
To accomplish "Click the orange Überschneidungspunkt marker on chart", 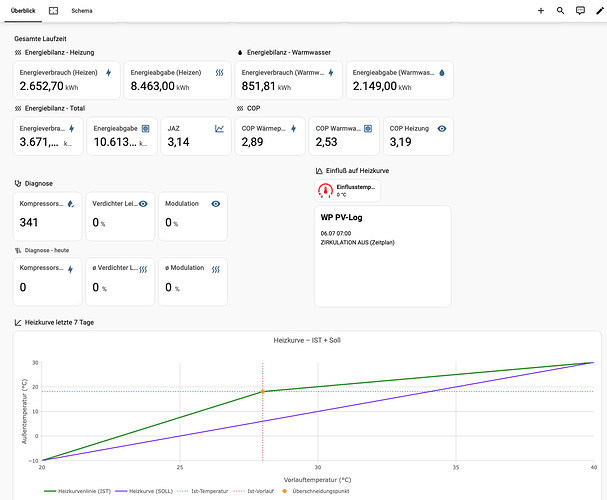I will 262,392.
